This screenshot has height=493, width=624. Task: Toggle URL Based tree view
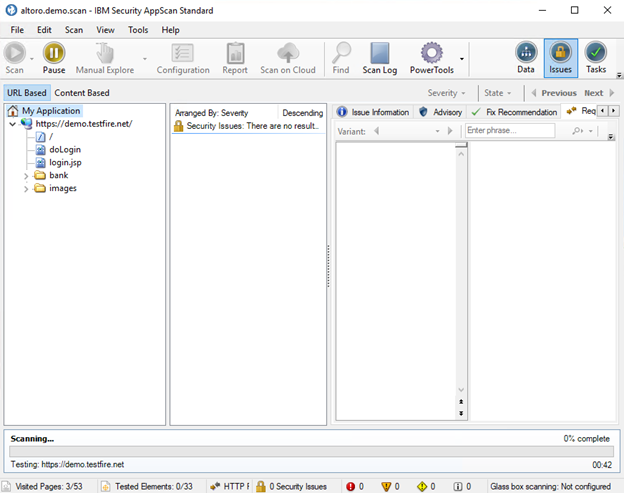[26, 93]
